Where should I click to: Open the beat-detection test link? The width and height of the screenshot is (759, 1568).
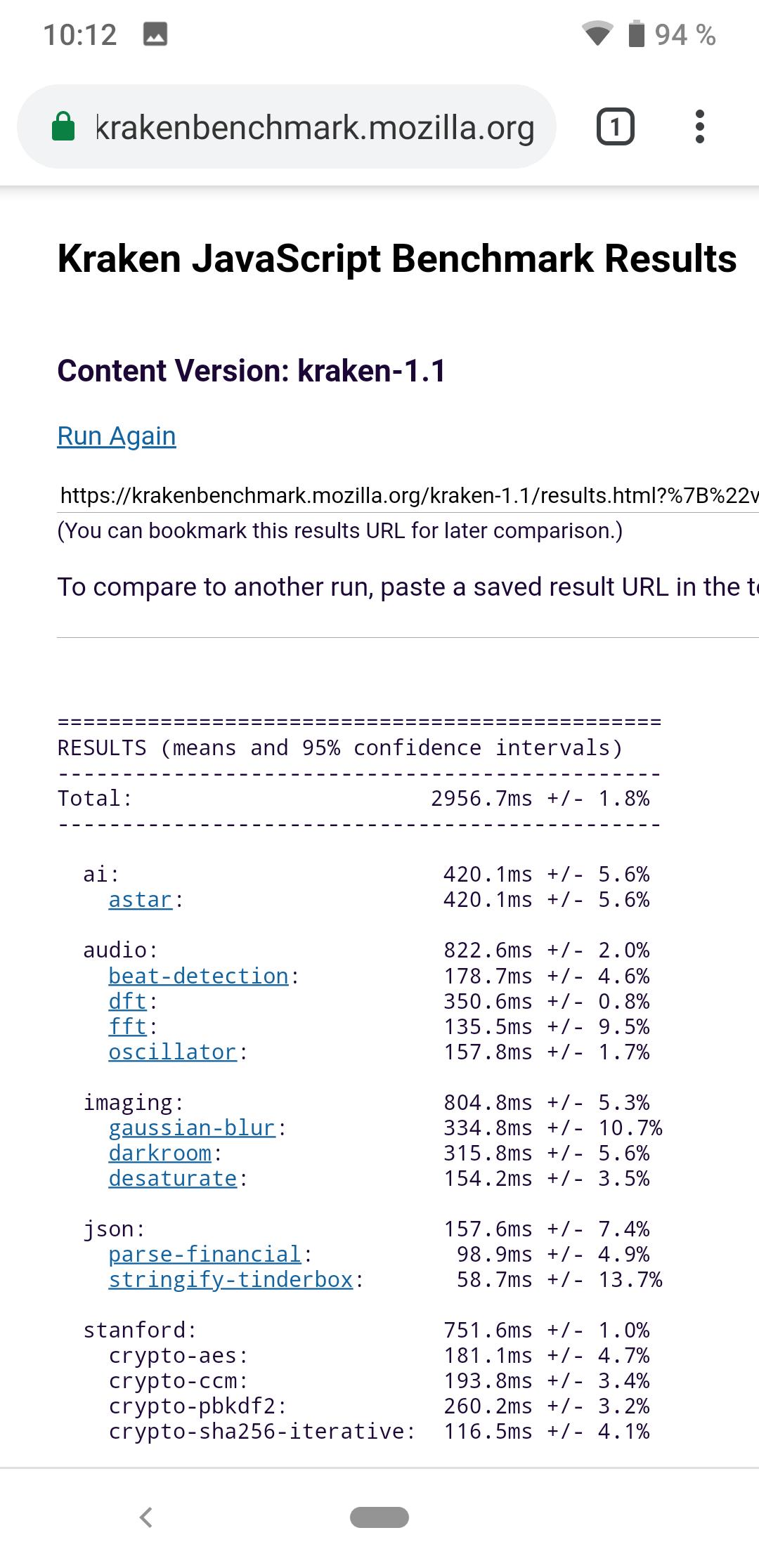coord(199,976)
